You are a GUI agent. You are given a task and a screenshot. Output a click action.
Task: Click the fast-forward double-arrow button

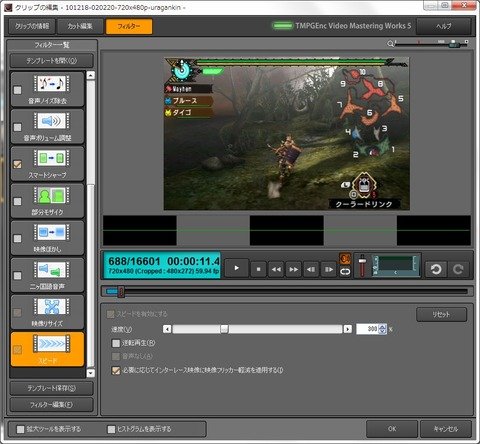[x=294, y=269]
